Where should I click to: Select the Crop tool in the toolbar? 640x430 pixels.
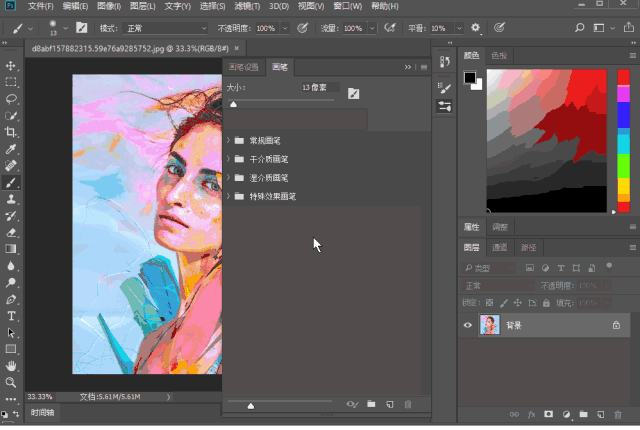tap(11, 132)
